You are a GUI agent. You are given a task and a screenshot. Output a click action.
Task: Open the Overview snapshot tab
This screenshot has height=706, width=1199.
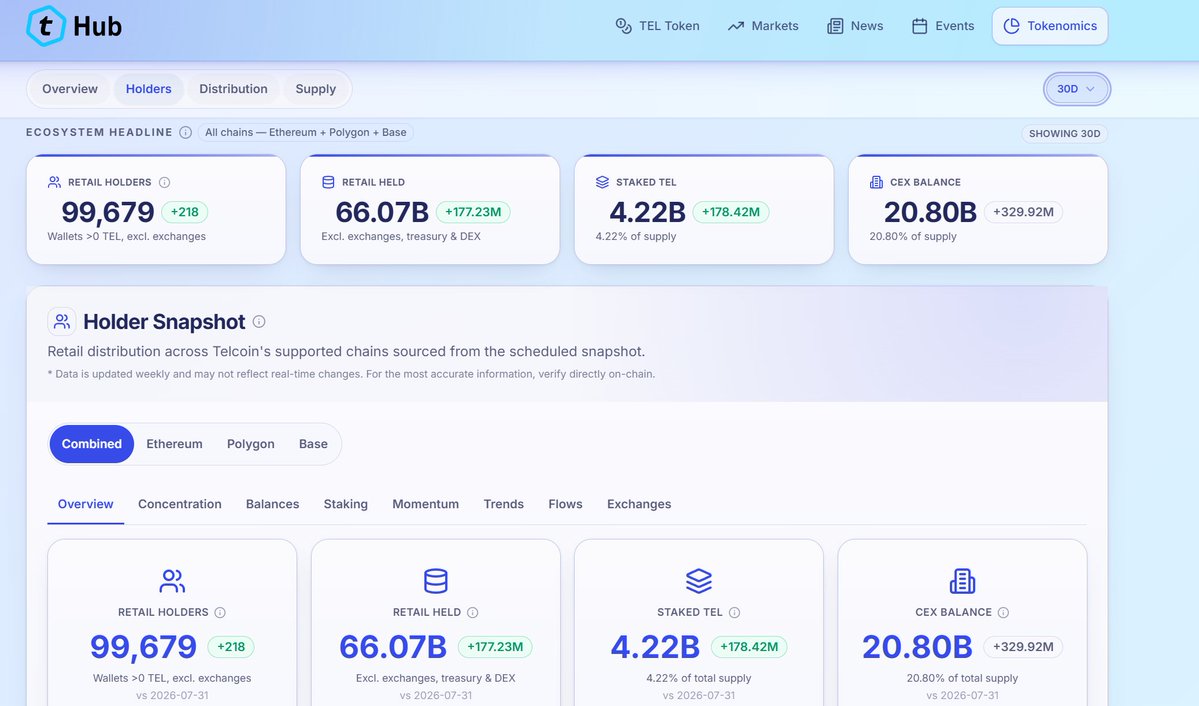pos(86,504)
